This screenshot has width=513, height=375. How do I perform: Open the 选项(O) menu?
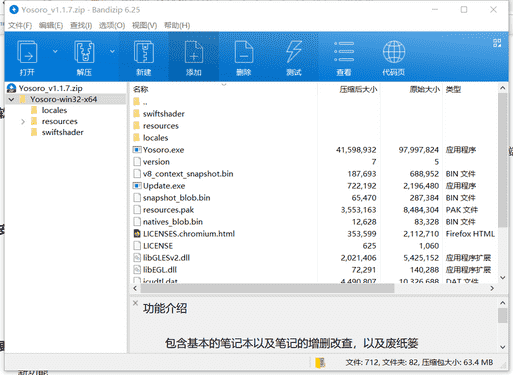(112, 25)
